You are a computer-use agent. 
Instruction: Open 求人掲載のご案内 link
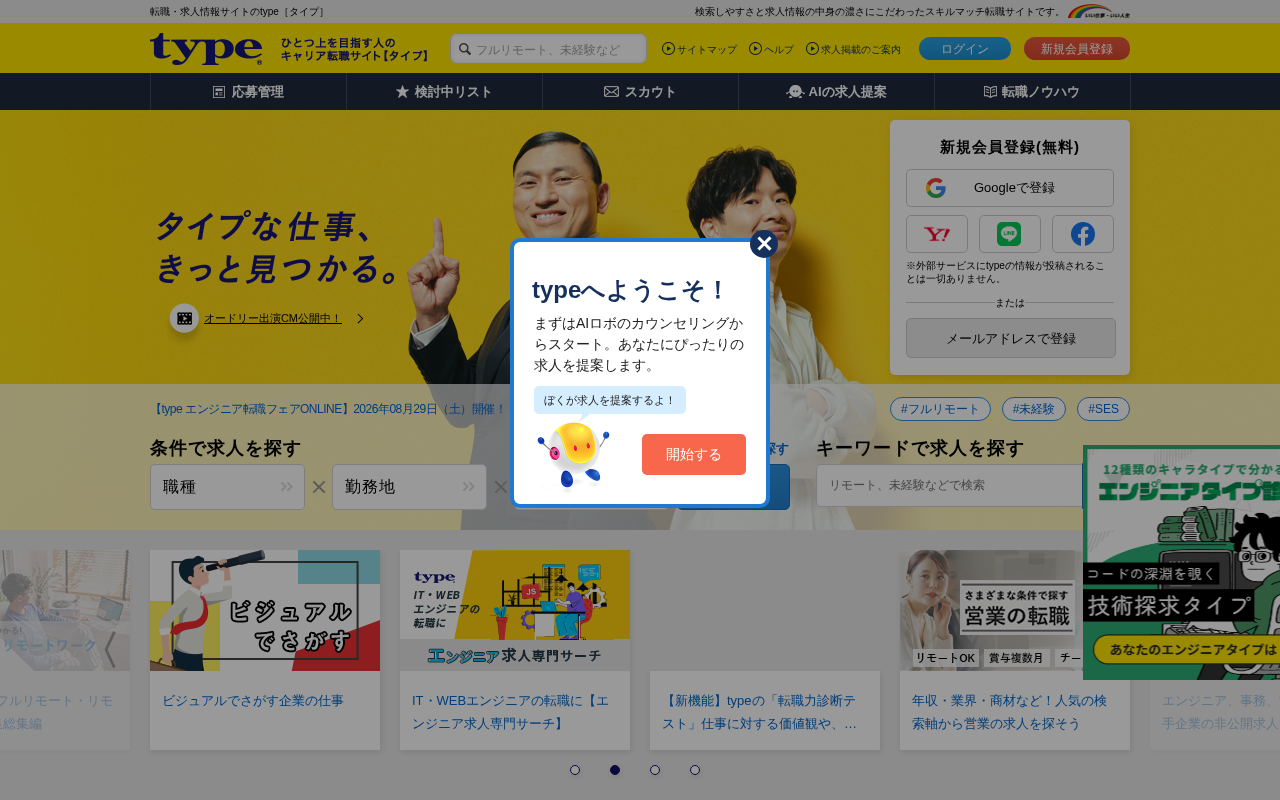[853, 49]
